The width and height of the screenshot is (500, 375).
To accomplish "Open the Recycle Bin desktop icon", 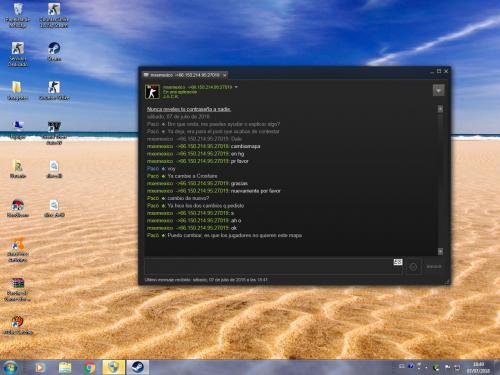I will point(17,15).
